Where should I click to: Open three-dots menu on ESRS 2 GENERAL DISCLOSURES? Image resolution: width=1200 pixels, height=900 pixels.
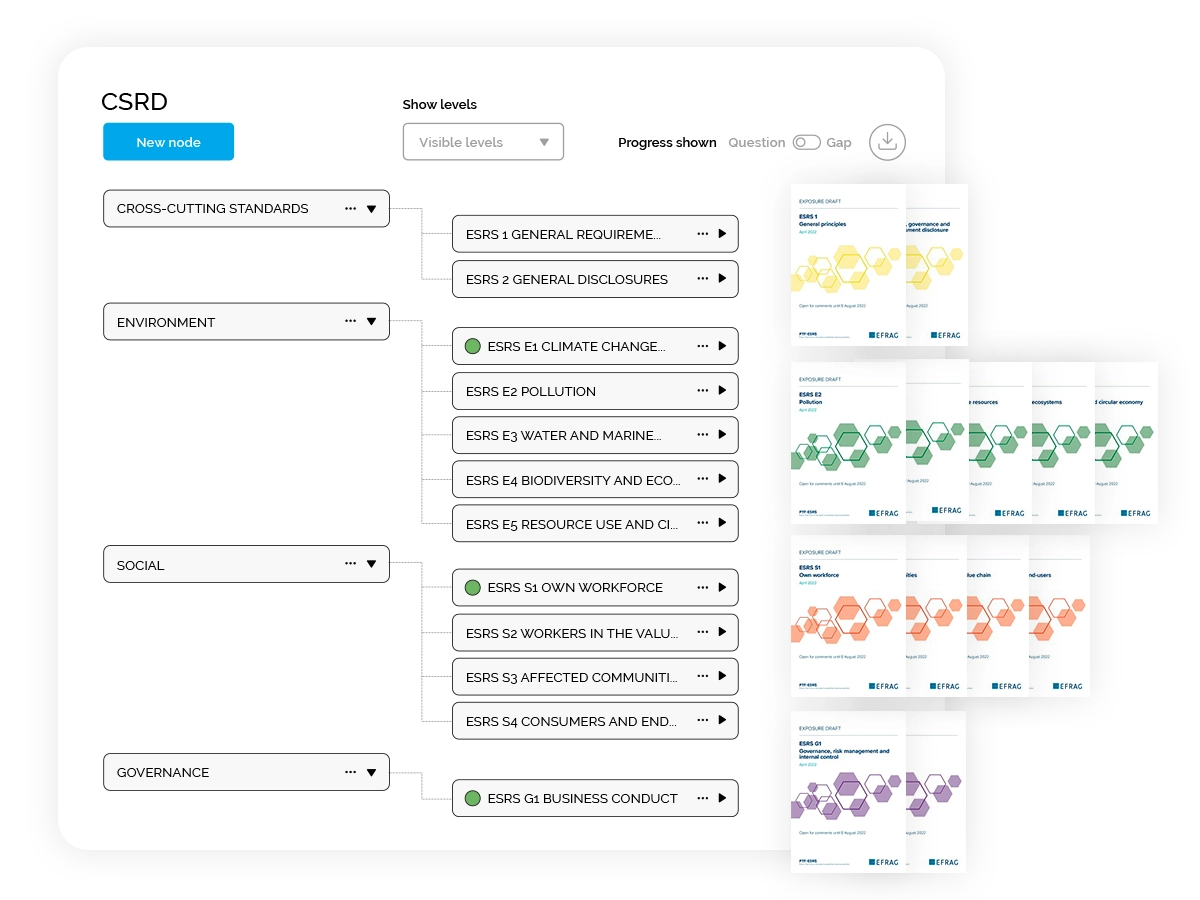[703, 279]
